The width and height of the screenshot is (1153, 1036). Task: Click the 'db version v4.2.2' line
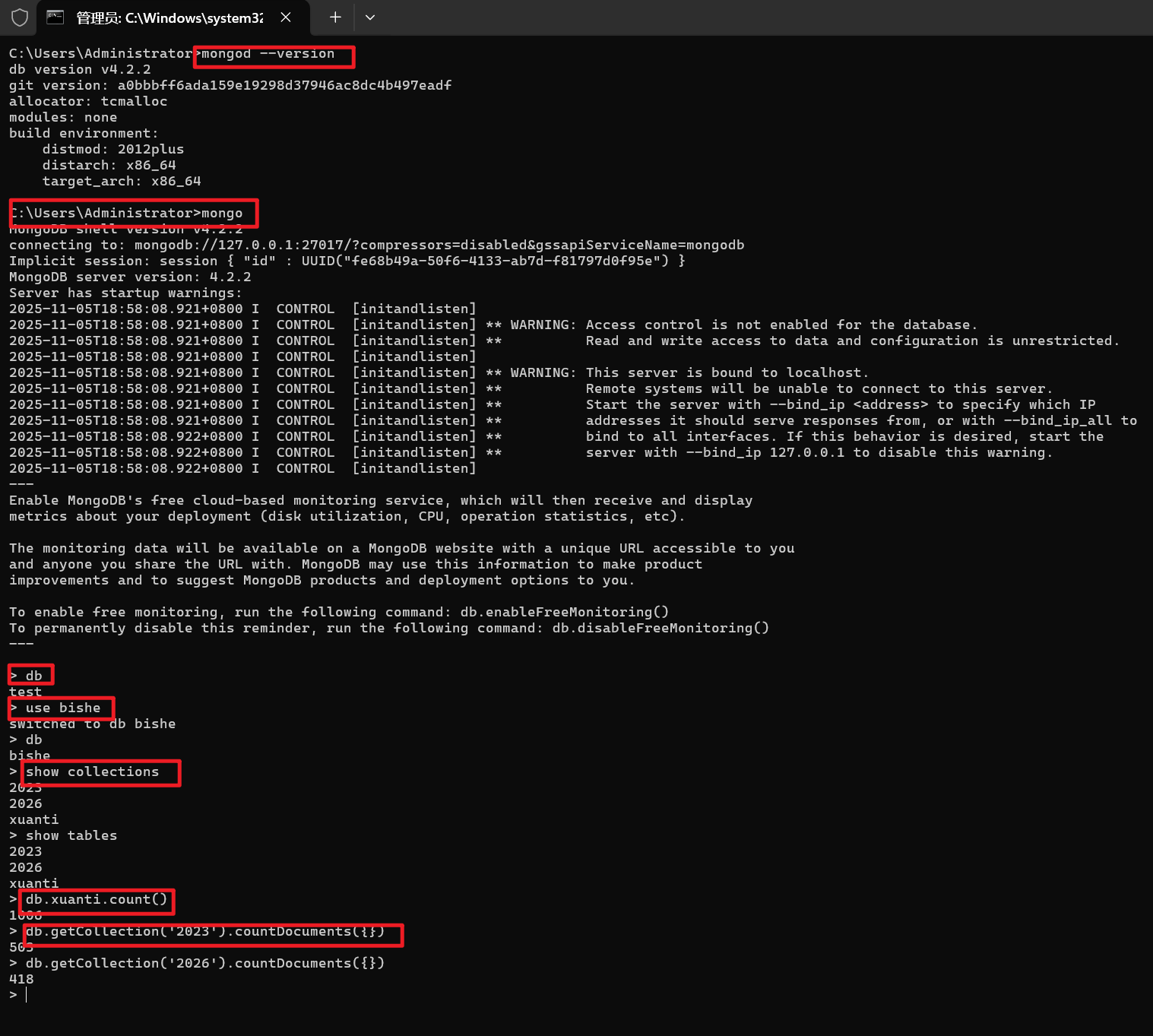coord(80,69)
